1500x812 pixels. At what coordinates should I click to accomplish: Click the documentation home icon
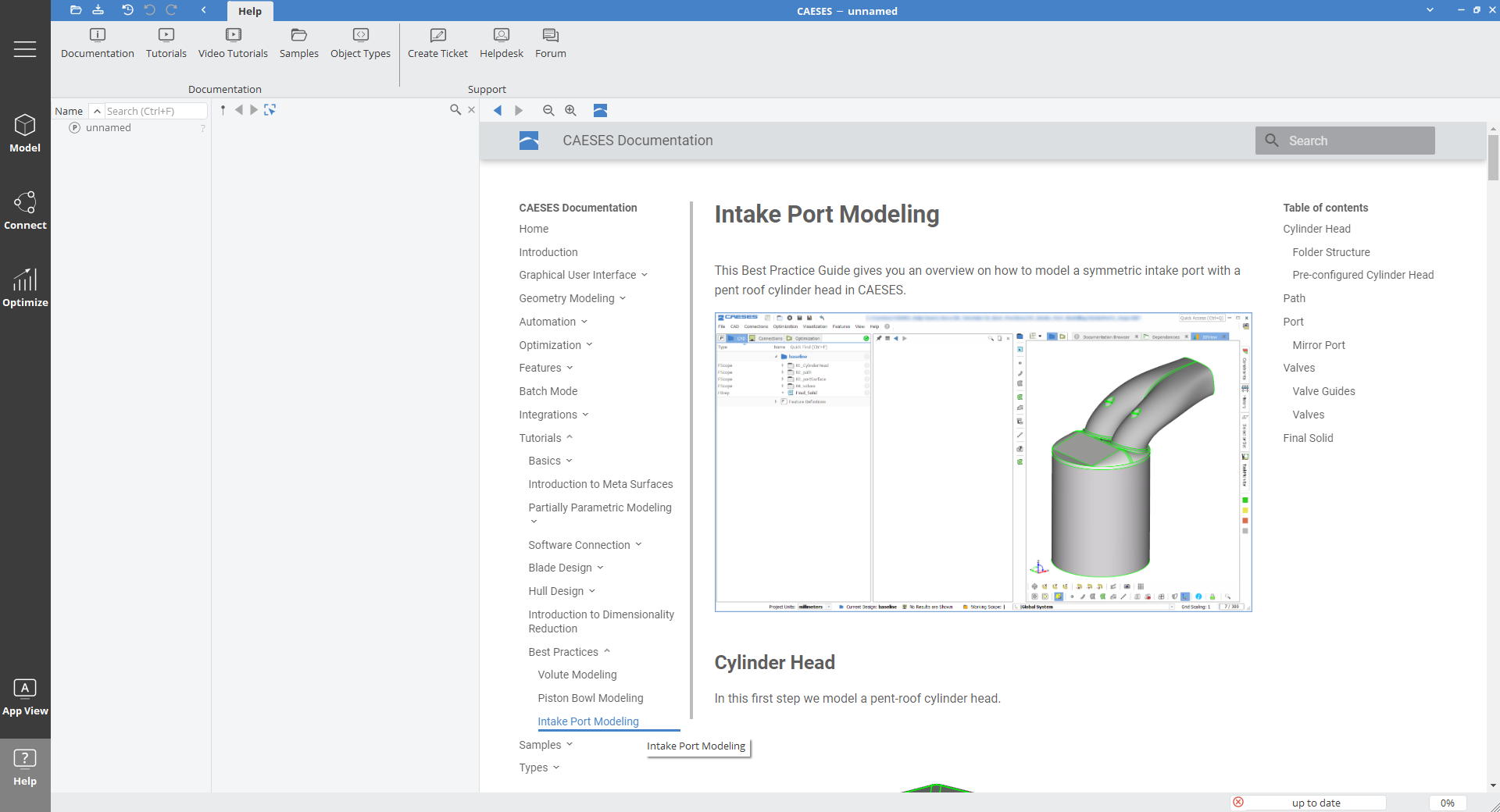tap(600, 111)
